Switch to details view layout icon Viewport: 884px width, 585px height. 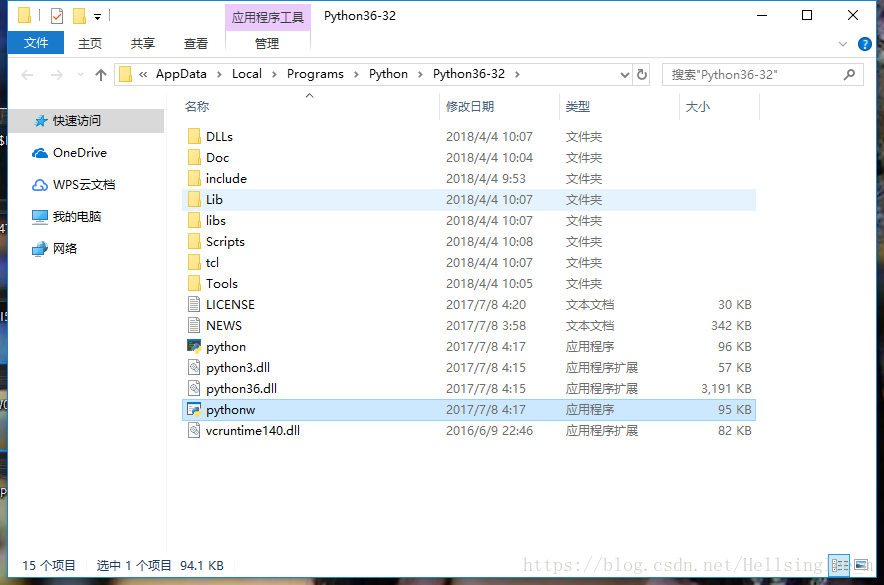(839, 565)
